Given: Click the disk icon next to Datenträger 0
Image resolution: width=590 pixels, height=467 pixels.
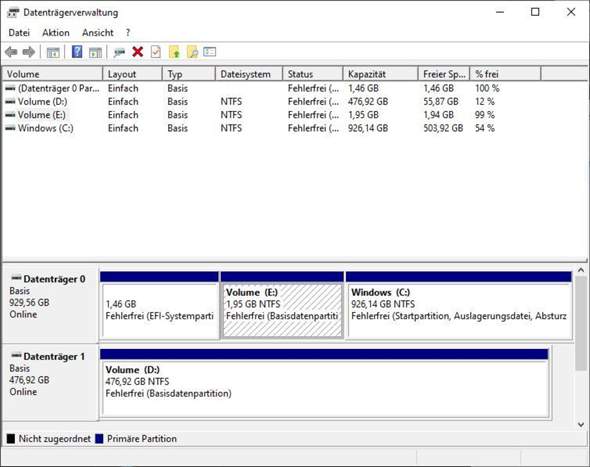Looking at the screenshot, I should pos(16,278).
